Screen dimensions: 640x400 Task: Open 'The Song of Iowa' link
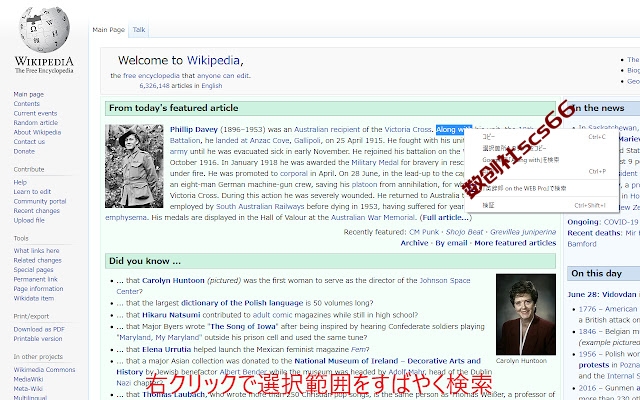243,327
